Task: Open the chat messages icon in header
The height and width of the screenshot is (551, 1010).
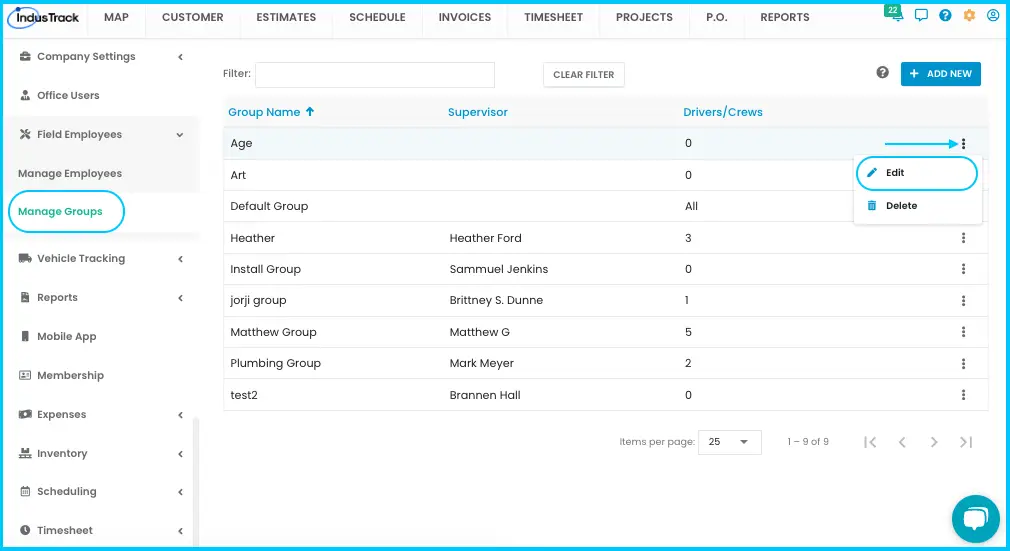Action: 921,15
